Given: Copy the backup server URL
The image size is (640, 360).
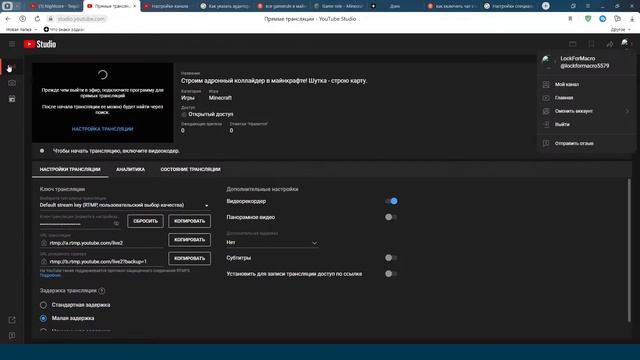Looking at the screenshot, I should [x=189, y=258].
